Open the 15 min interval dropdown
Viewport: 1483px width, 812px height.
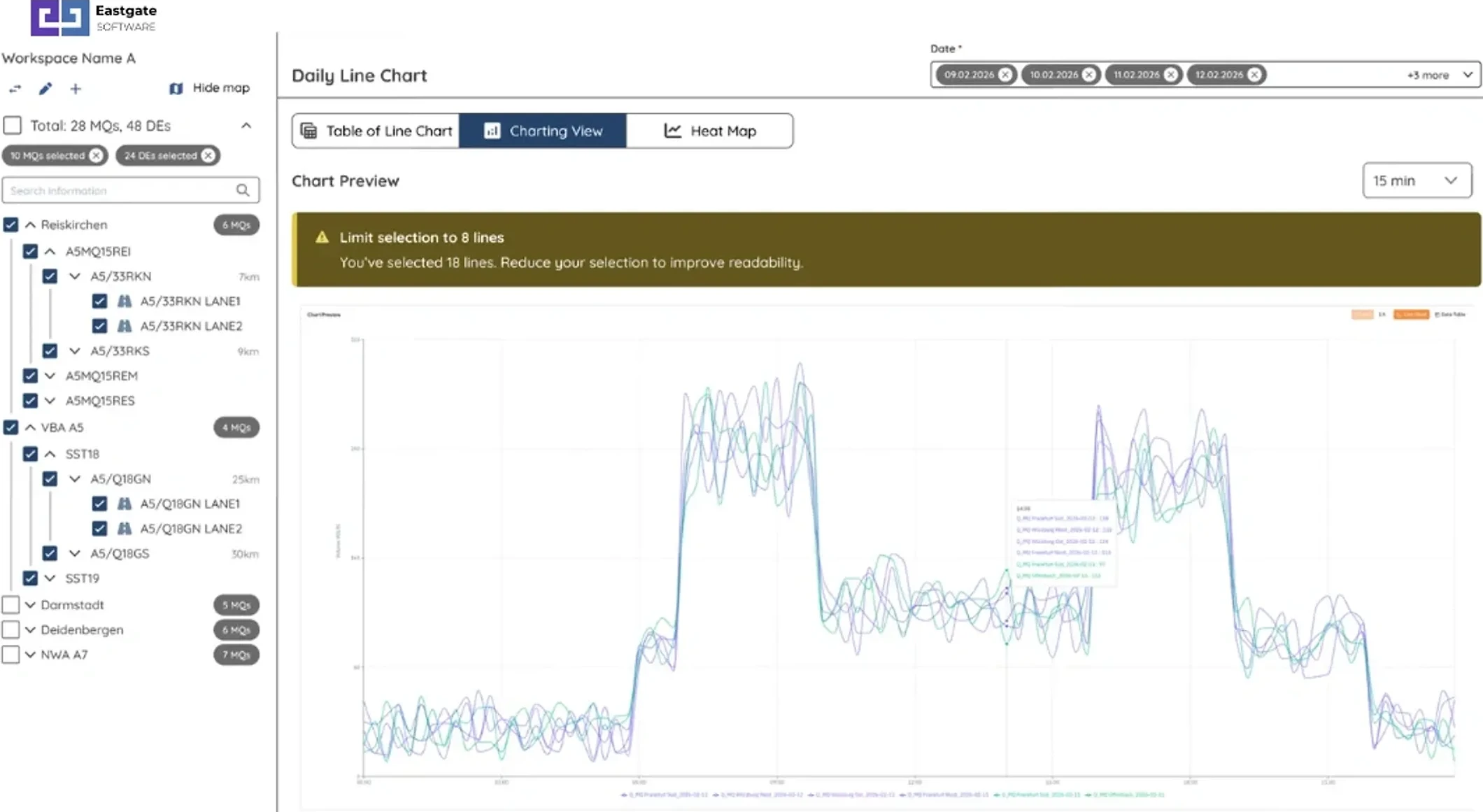(1417, 180)
